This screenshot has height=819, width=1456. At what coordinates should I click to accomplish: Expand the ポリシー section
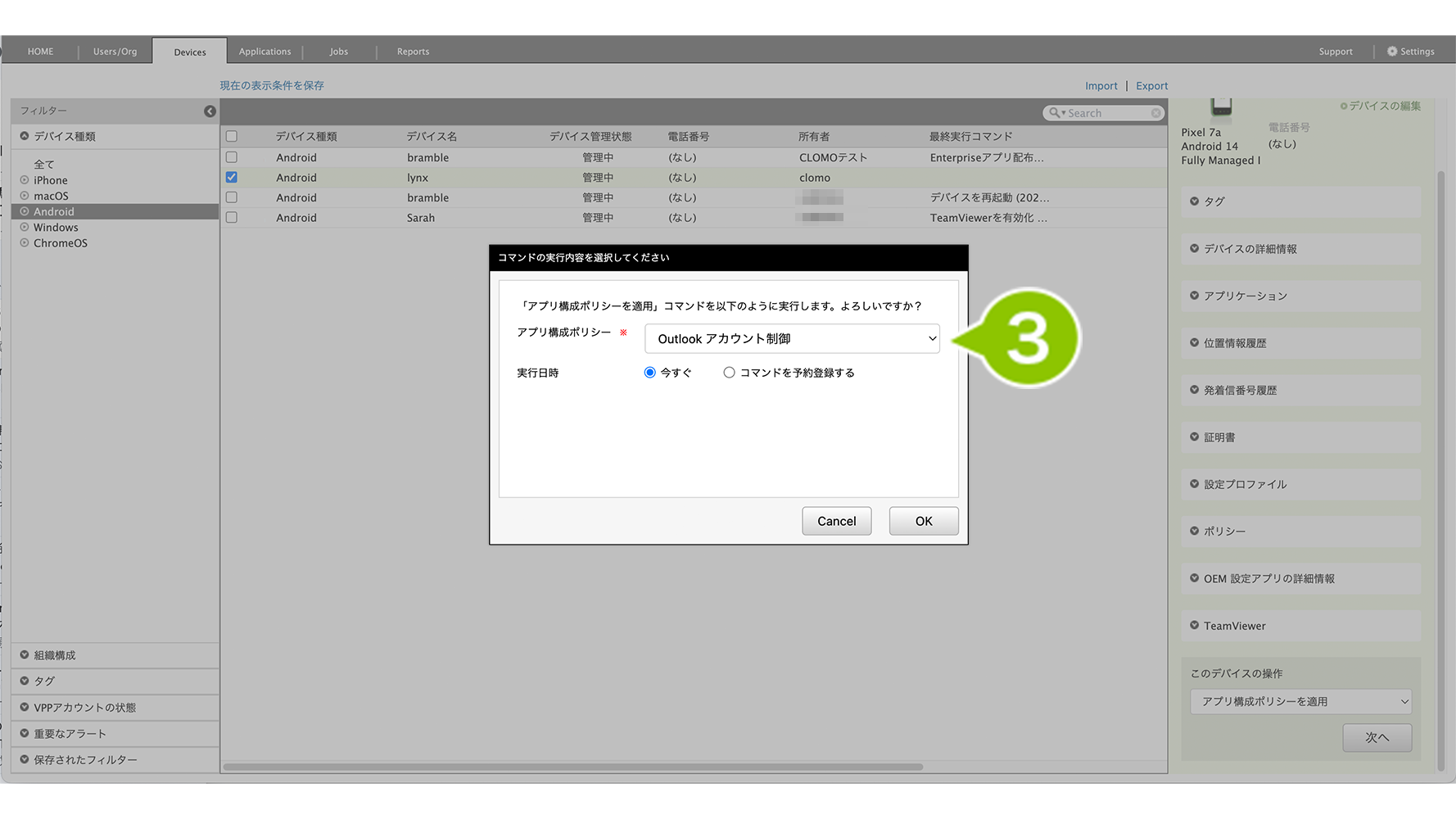click(1300, 532)
